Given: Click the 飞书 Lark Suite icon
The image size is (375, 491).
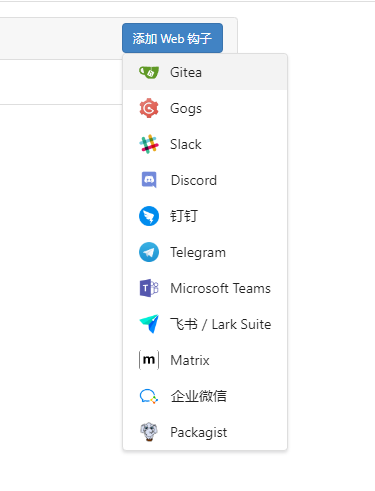Looking at the screenshot, I should 149,324.
